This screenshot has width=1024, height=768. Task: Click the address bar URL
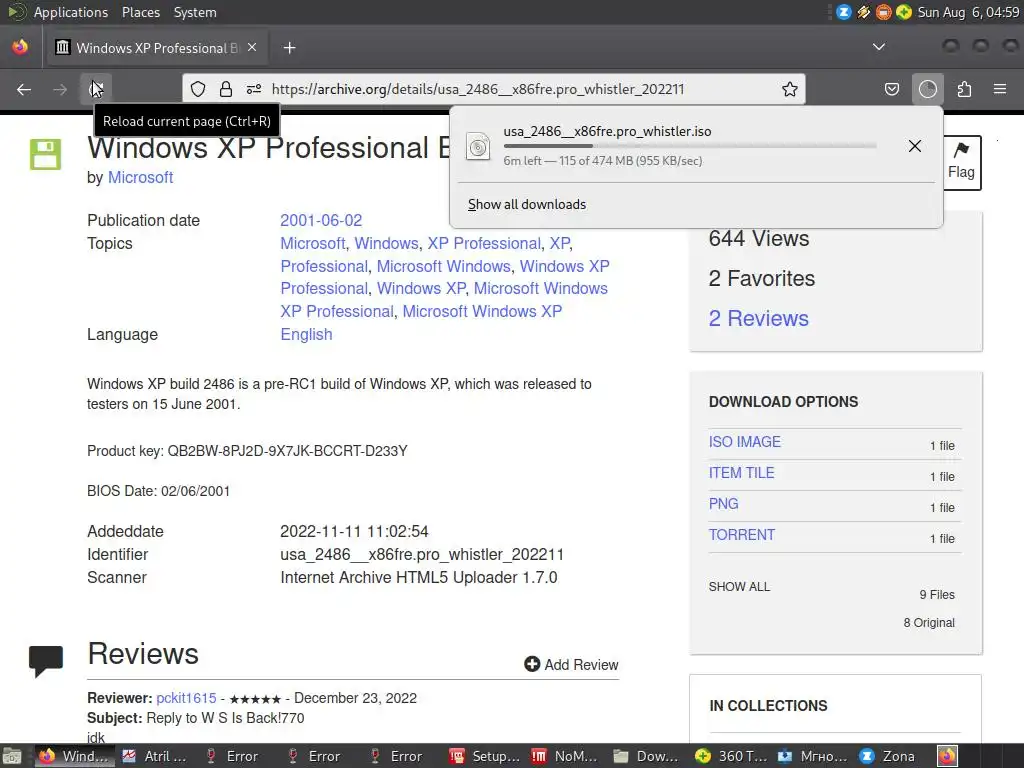tap(477, 89)
